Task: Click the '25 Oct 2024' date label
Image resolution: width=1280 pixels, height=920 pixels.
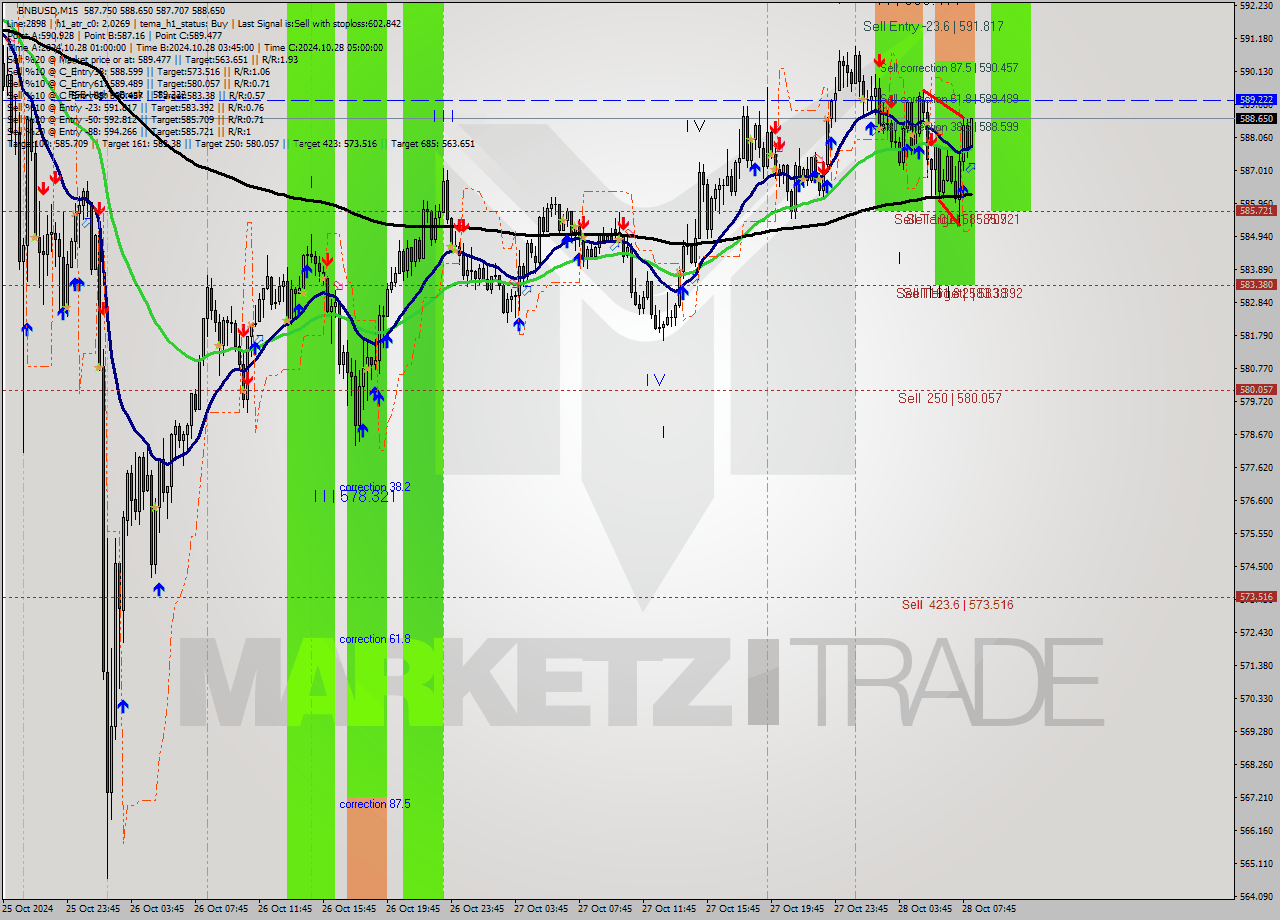Action: click(27, 909)
